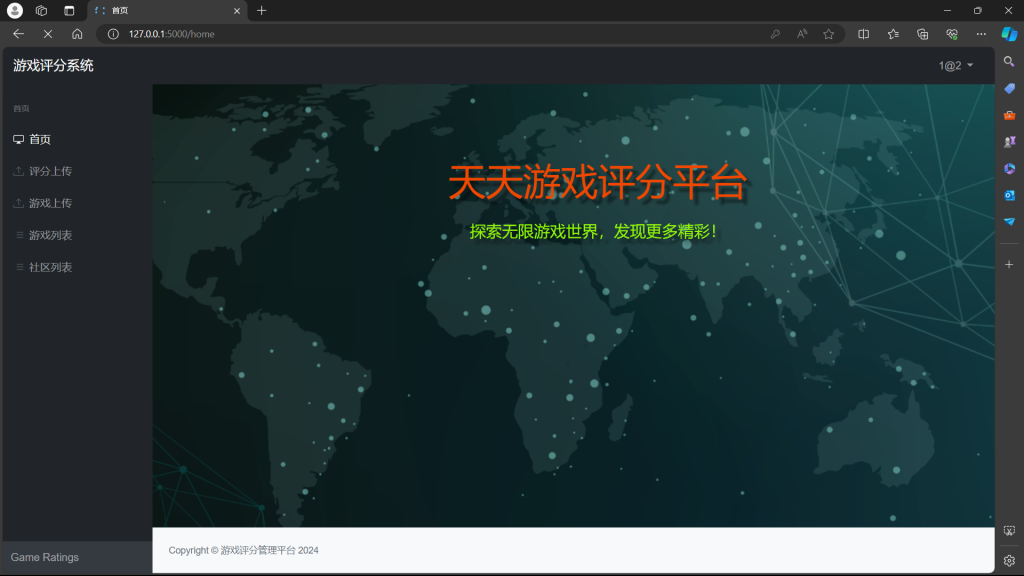Open the 游戏上传 sidebar page
Viewport: 1024px width, 576px height.
coord(50,203)
